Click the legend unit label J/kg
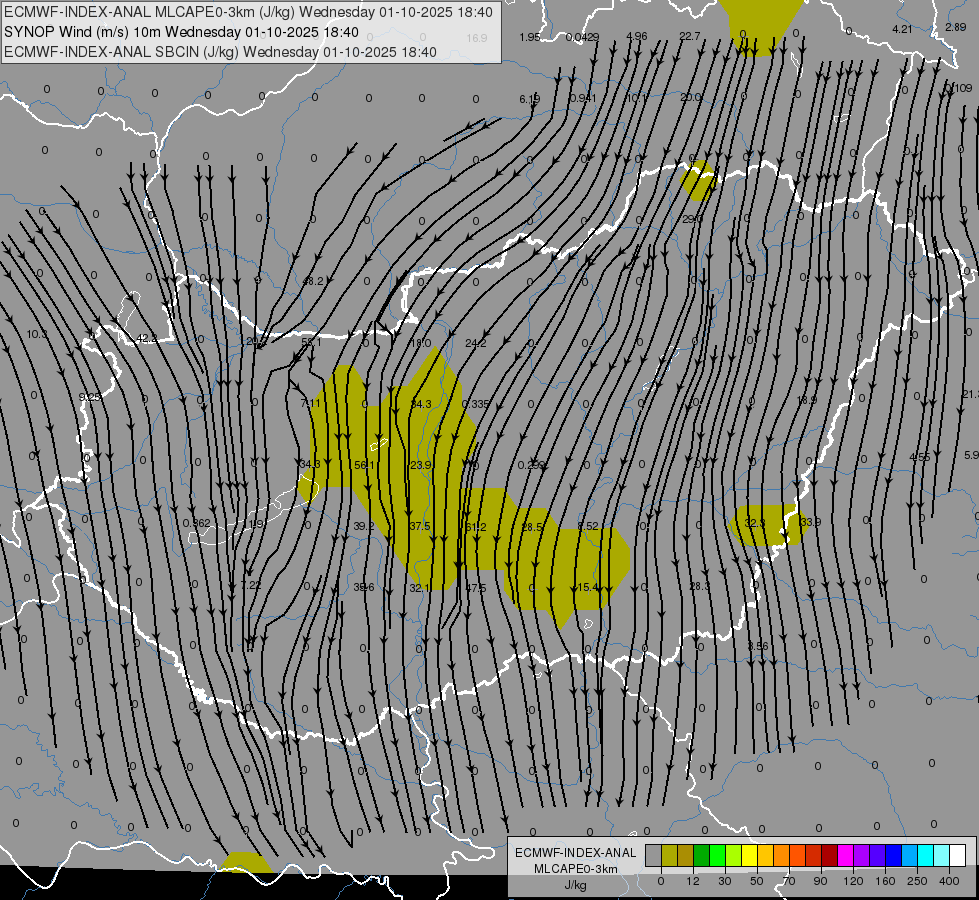979x900 pixels. pos(575,885)
